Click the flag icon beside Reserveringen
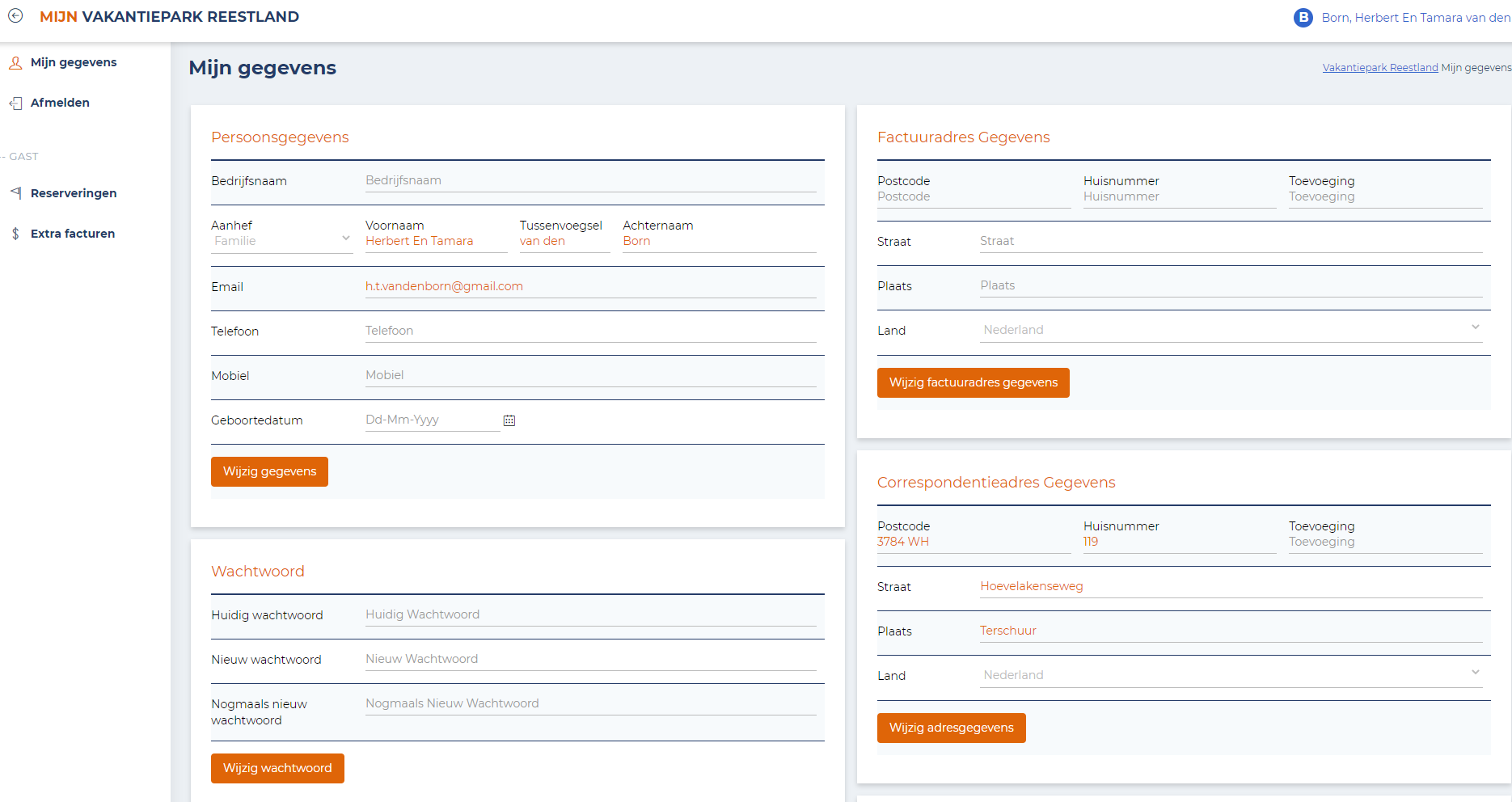 point(15,193)
